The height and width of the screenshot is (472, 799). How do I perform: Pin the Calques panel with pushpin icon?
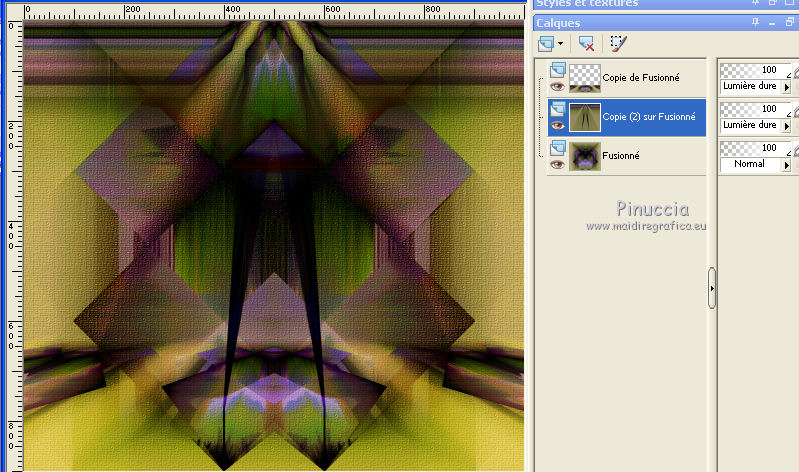coord(755,22)
